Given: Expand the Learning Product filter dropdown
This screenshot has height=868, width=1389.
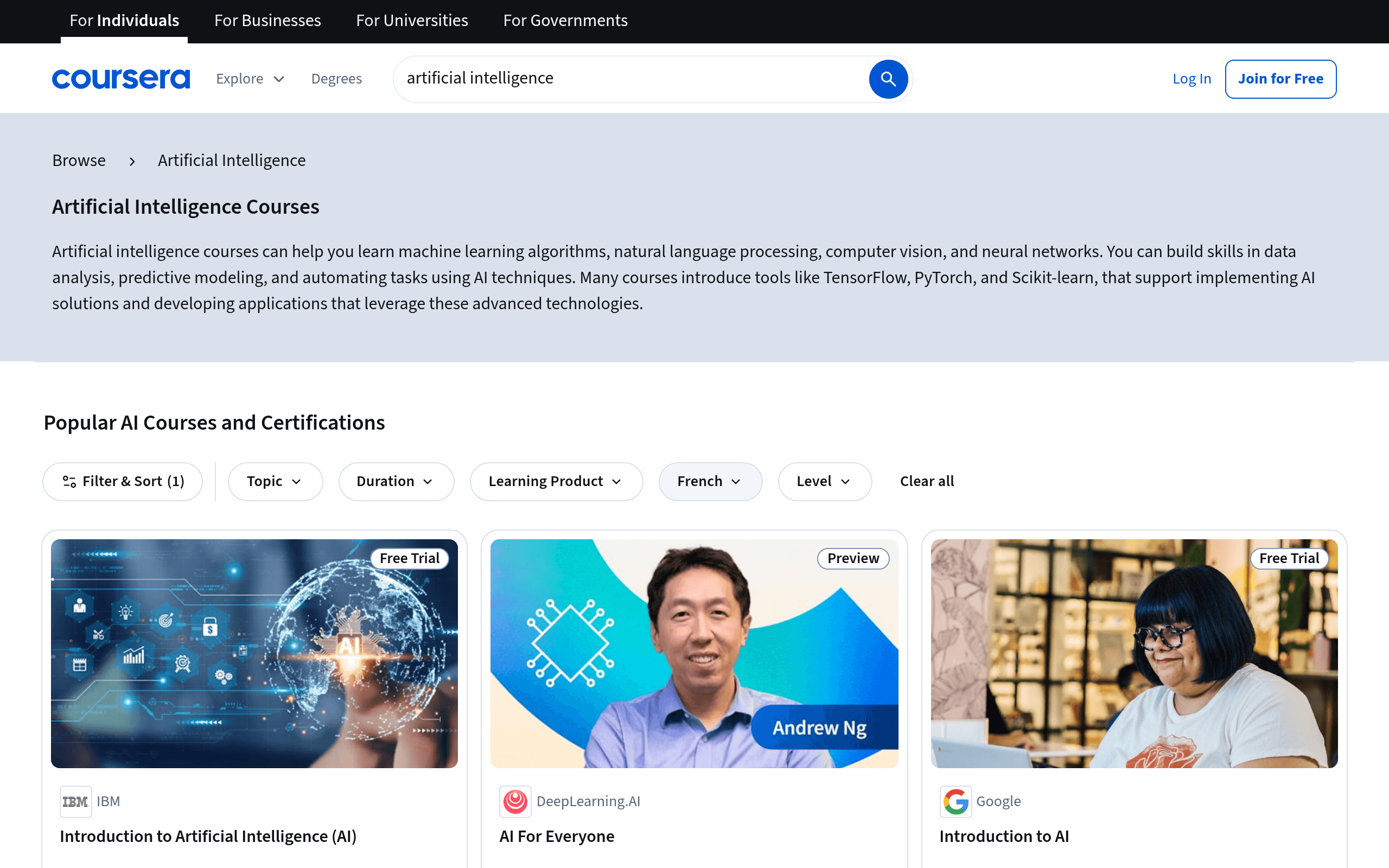Looking at the screenshot, I should pos(556,481).
